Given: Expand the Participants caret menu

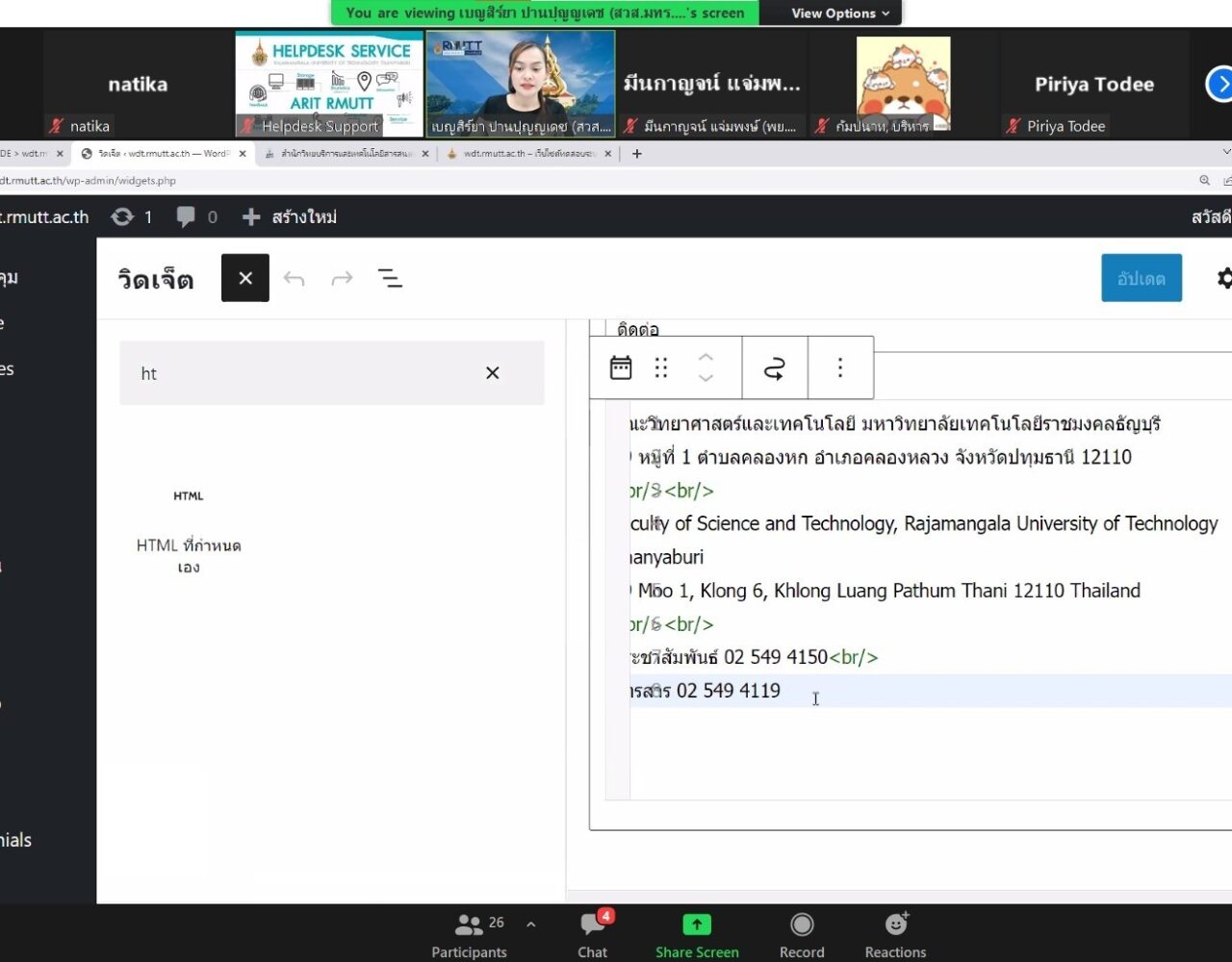Looking at the screenshot, I should pyautogui.click(x=530, y=924).
